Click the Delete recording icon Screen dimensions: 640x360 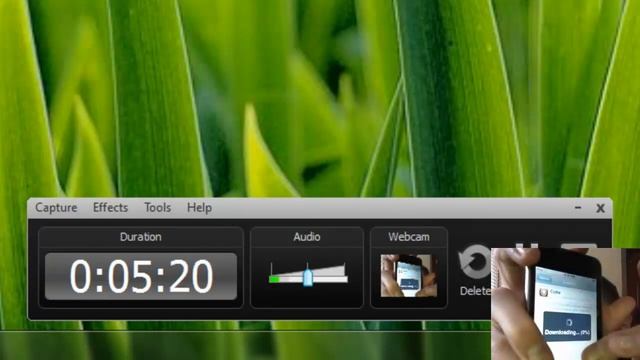coord(474,261)
